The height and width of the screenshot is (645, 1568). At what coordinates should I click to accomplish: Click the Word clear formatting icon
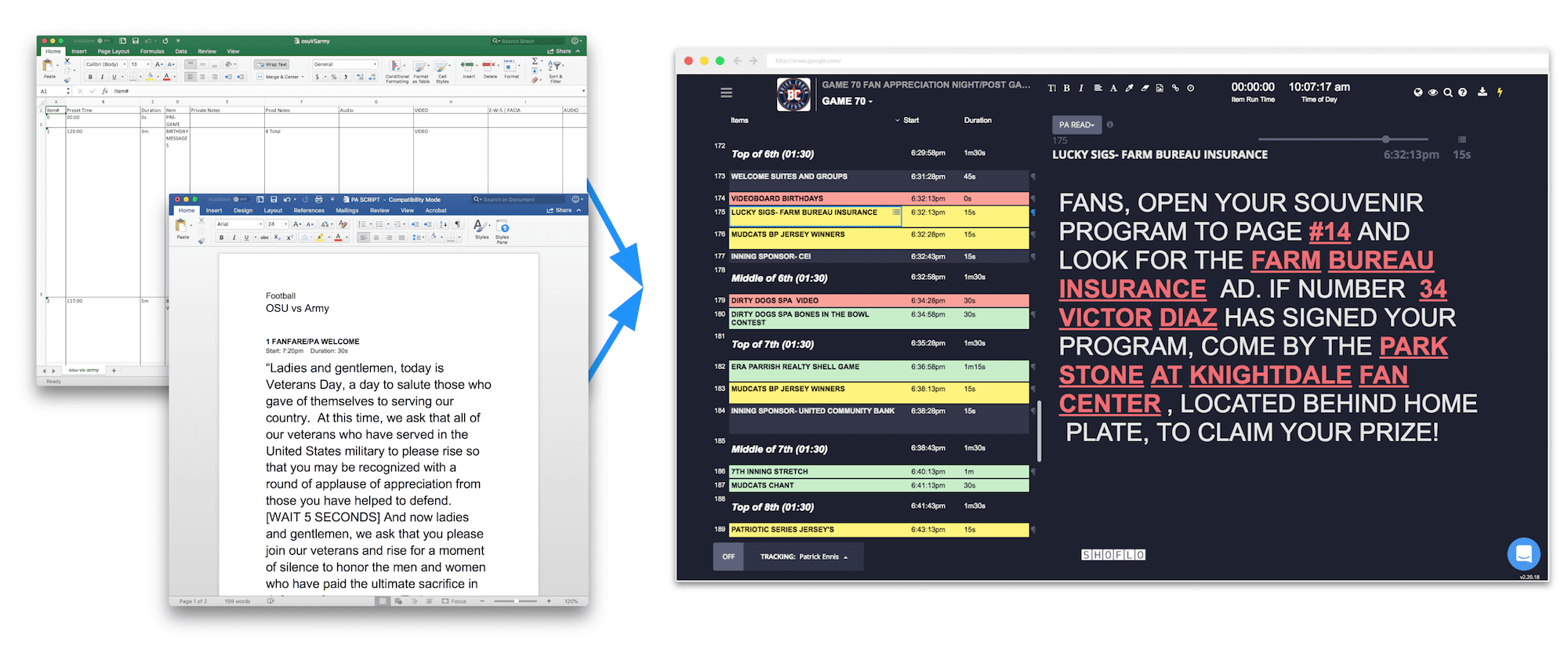click(342, 224)
